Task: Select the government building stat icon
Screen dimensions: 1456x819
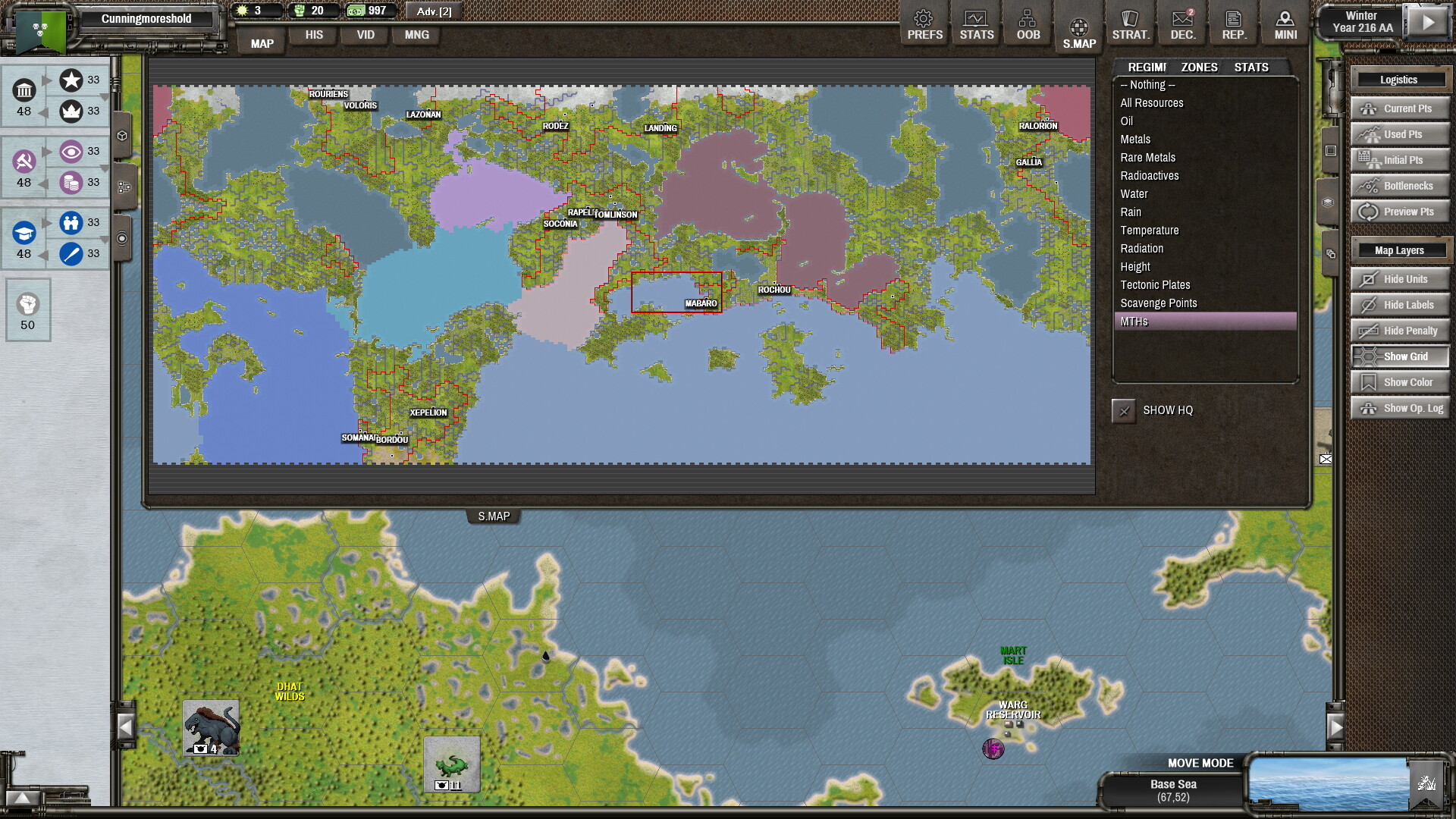Action: pyautogui.click(x=24, y=91)
